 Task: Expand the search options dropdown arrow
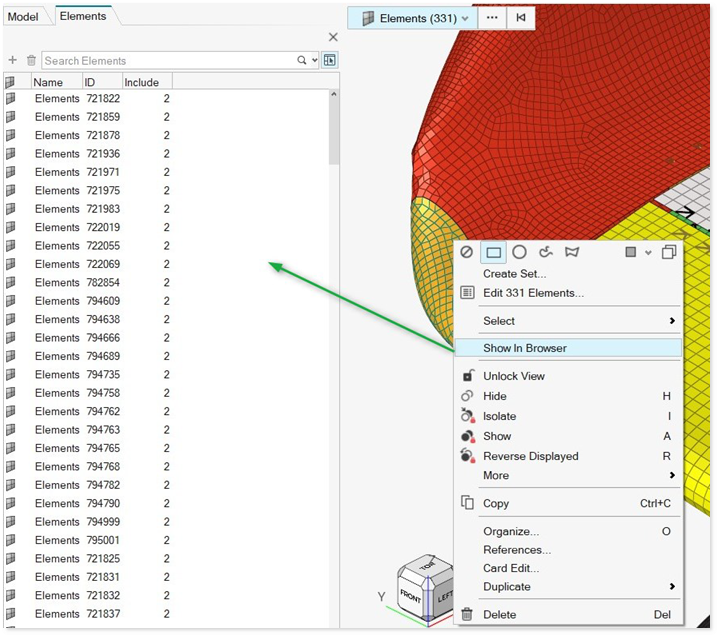tap(314, 61)
